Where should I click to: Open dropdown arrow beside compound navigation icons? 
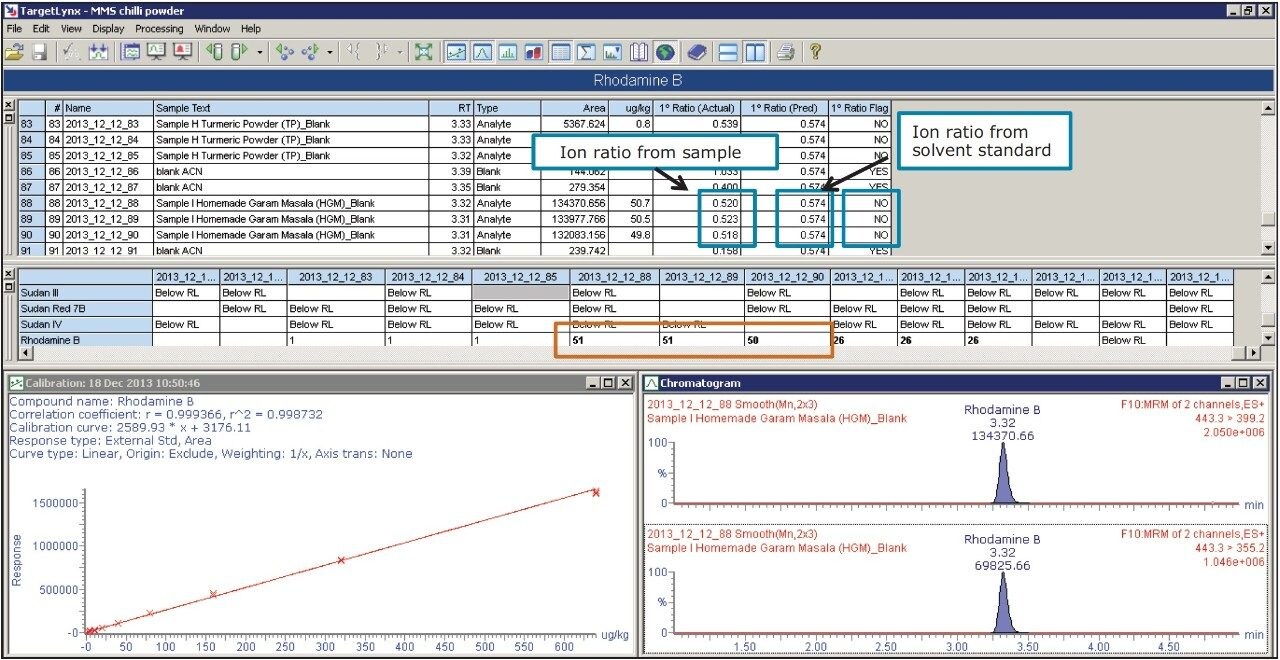coord(331,51)
